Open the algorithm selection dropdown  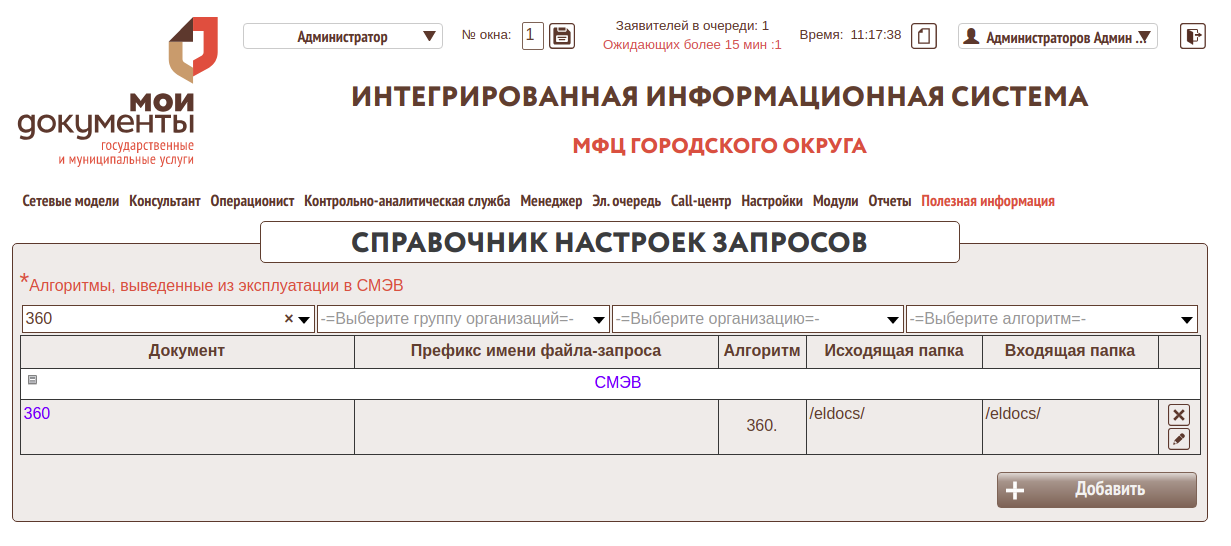click(1051, 319)
